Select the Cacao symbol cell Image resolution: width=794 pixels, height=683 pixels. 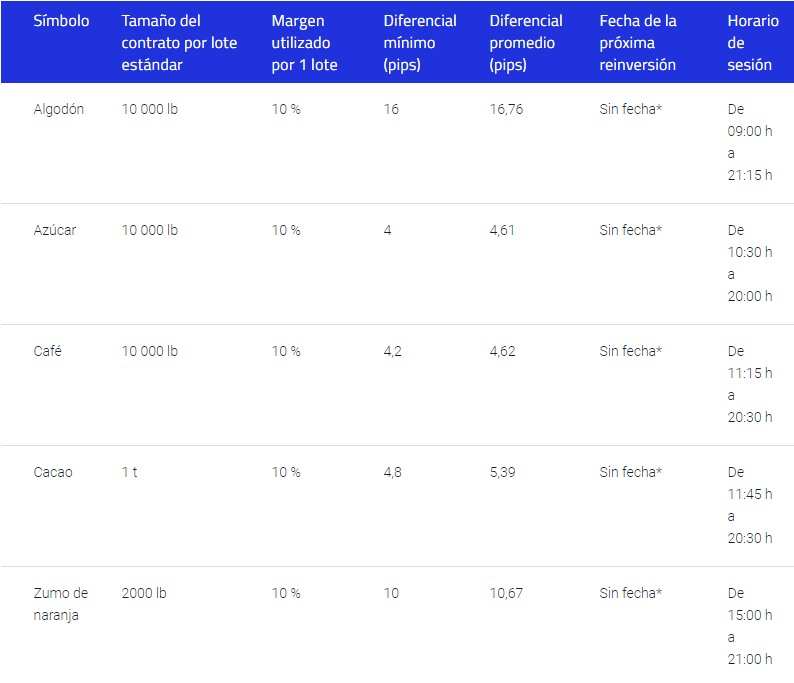[x=53, y=472]
